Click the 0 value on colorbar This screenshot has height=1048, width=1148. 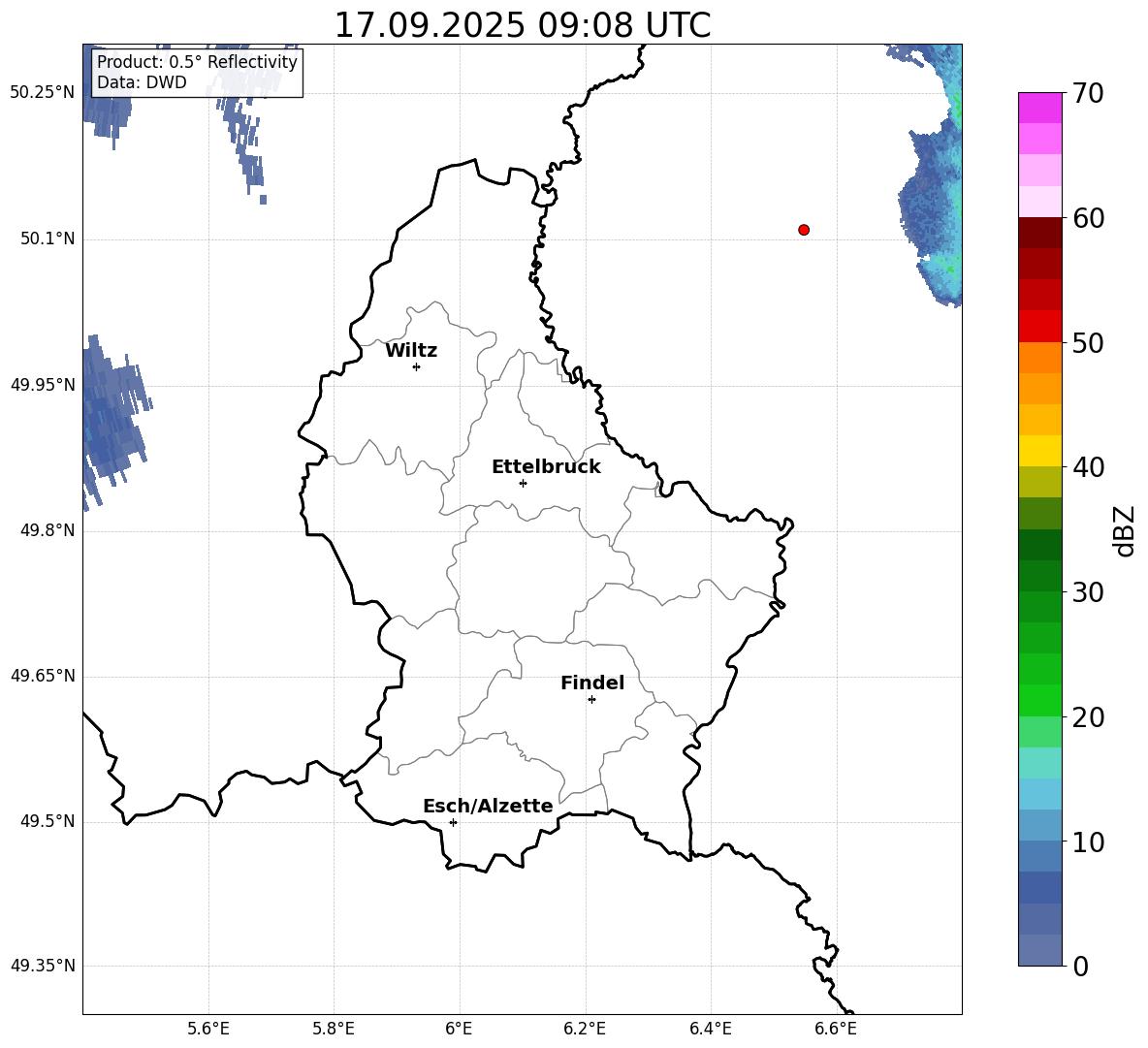pos(1081,966)
